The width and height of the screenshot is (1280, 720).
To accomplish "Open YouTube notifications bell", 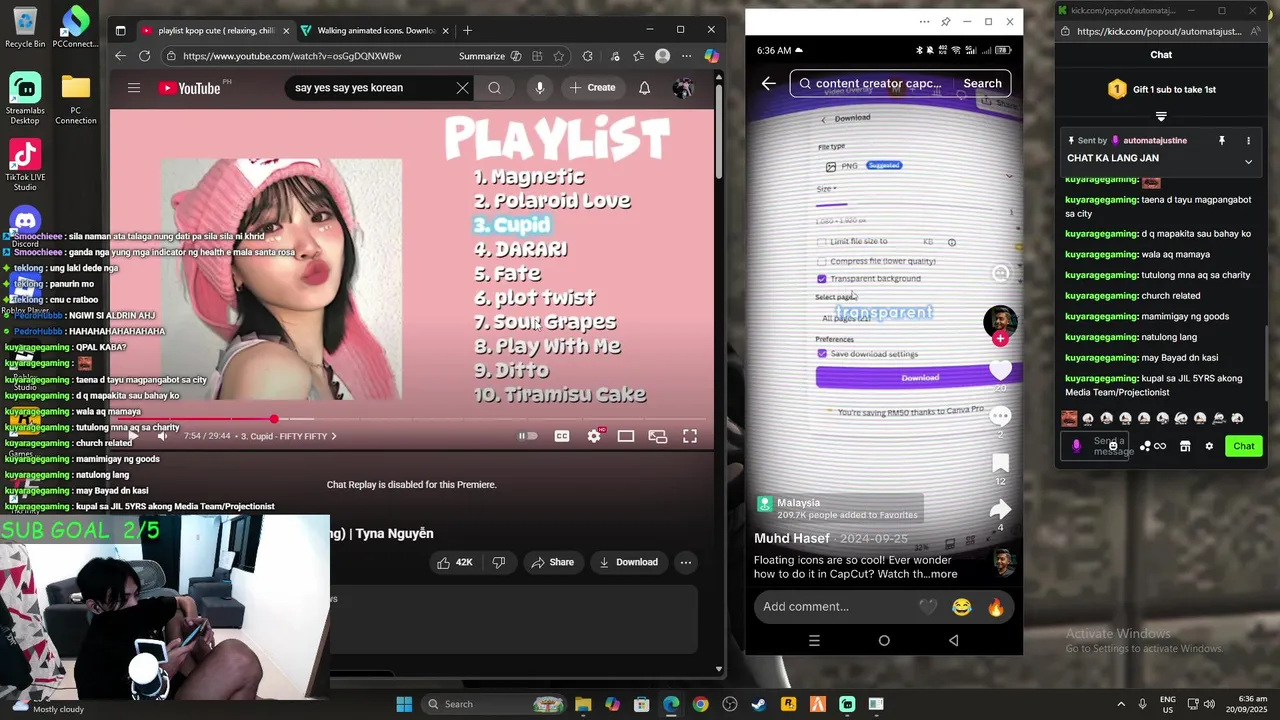I will tap(644, 88).
